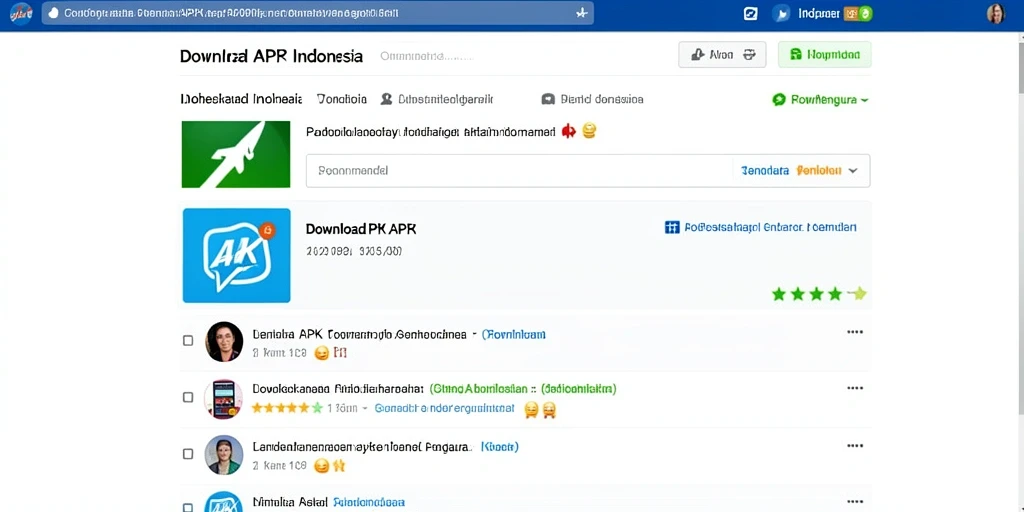1024x512 pixels.
Task: Open the blue AK app icon
Action: [236, 255]
